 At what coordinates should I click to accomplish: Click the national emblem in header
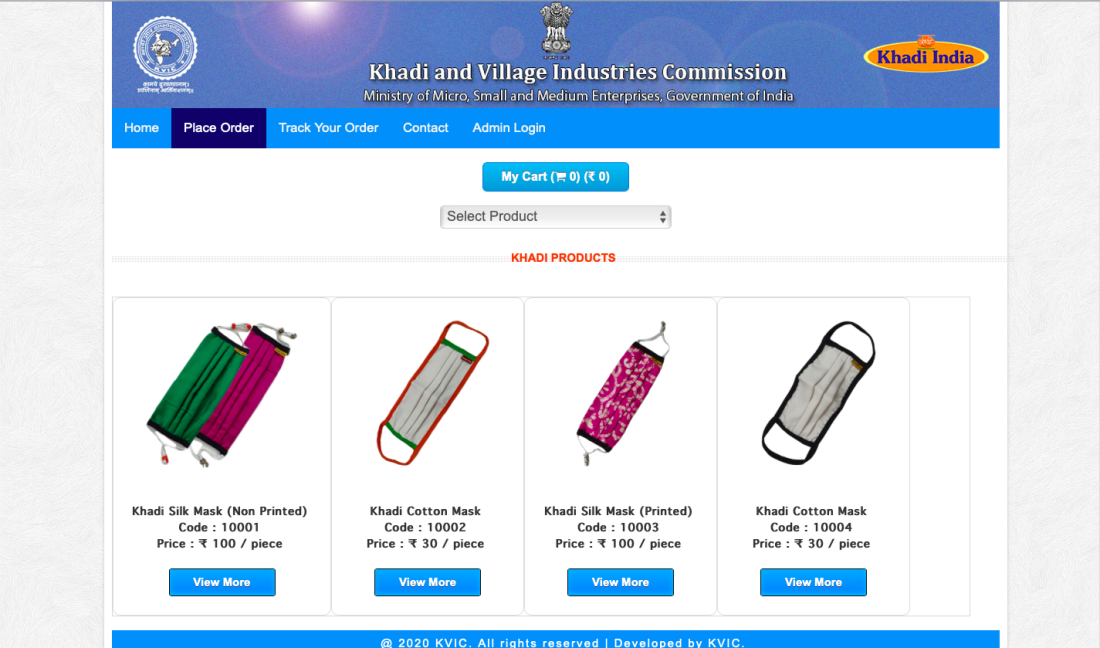[x=556, y=29]
